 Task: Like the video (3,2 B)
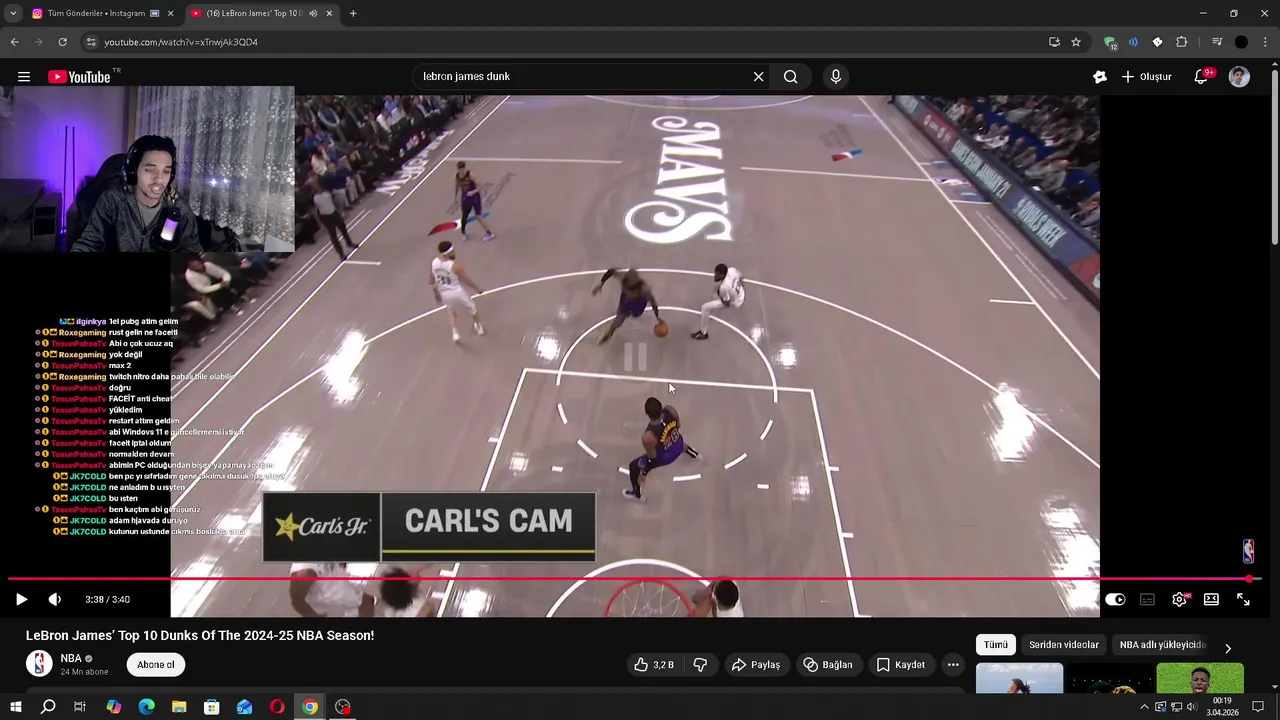pyautogui.click(x=654, y=665)
